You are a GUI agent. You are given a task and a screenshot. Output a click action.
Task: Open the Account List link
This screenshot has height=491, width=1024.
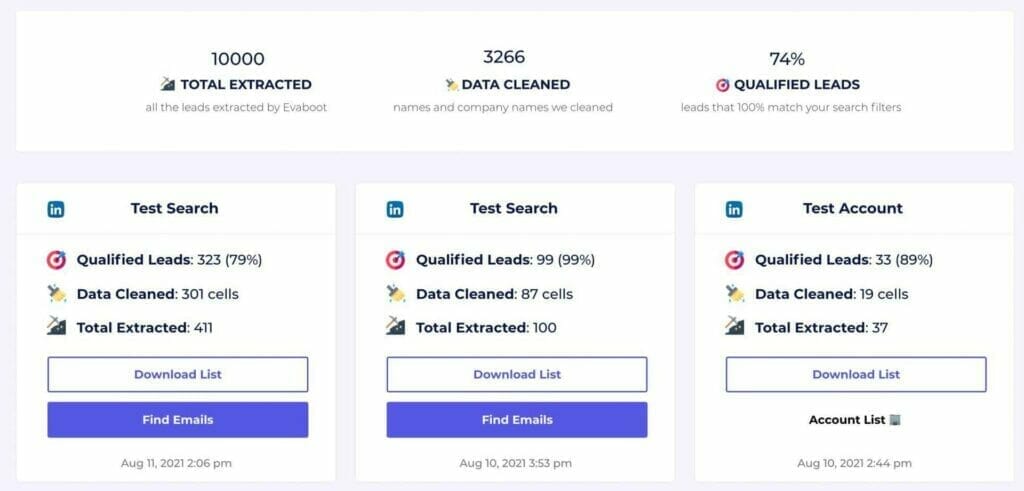846,420
